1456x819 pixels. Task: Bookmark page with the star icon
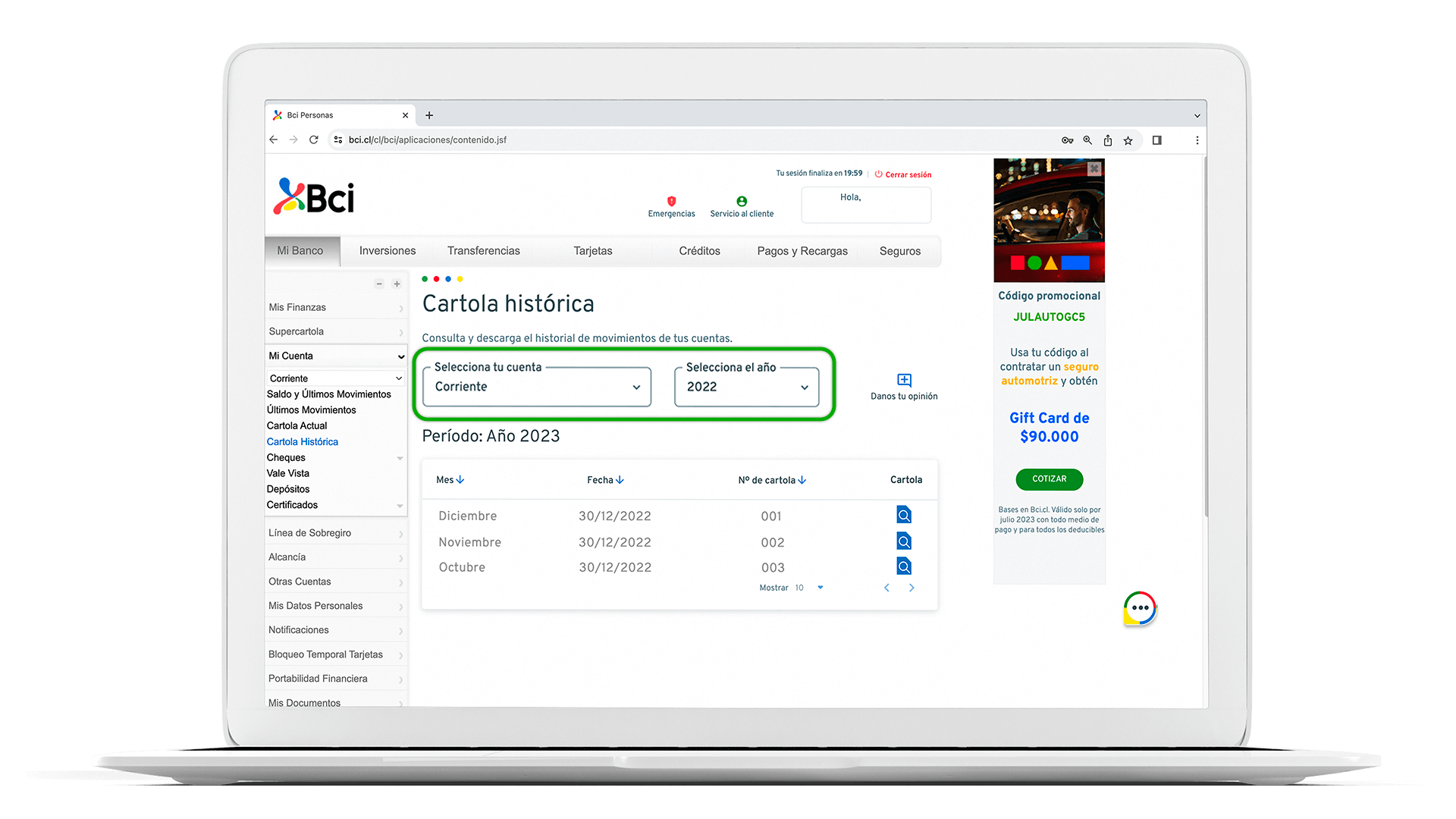point(1128,140)
